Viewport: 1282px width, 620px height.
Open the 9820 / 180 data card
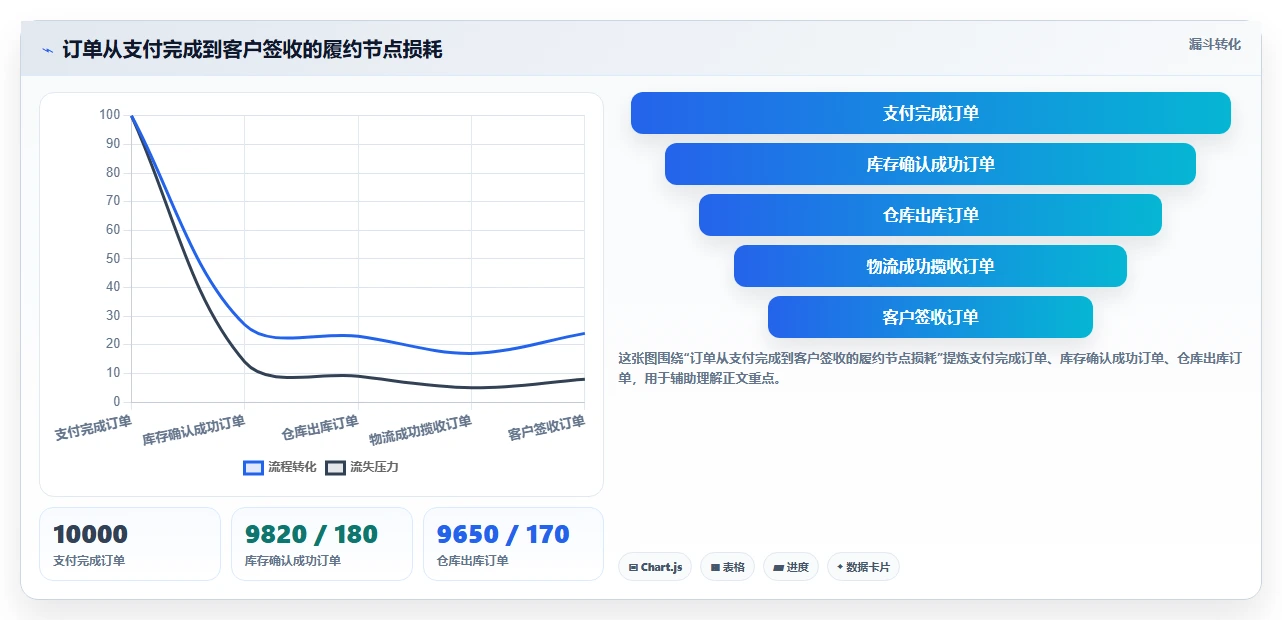click(x=322, y=544)
